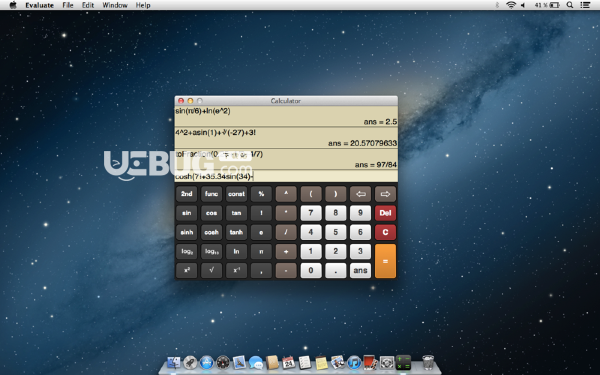Click the number 0 key

click(x=311, y=271)
